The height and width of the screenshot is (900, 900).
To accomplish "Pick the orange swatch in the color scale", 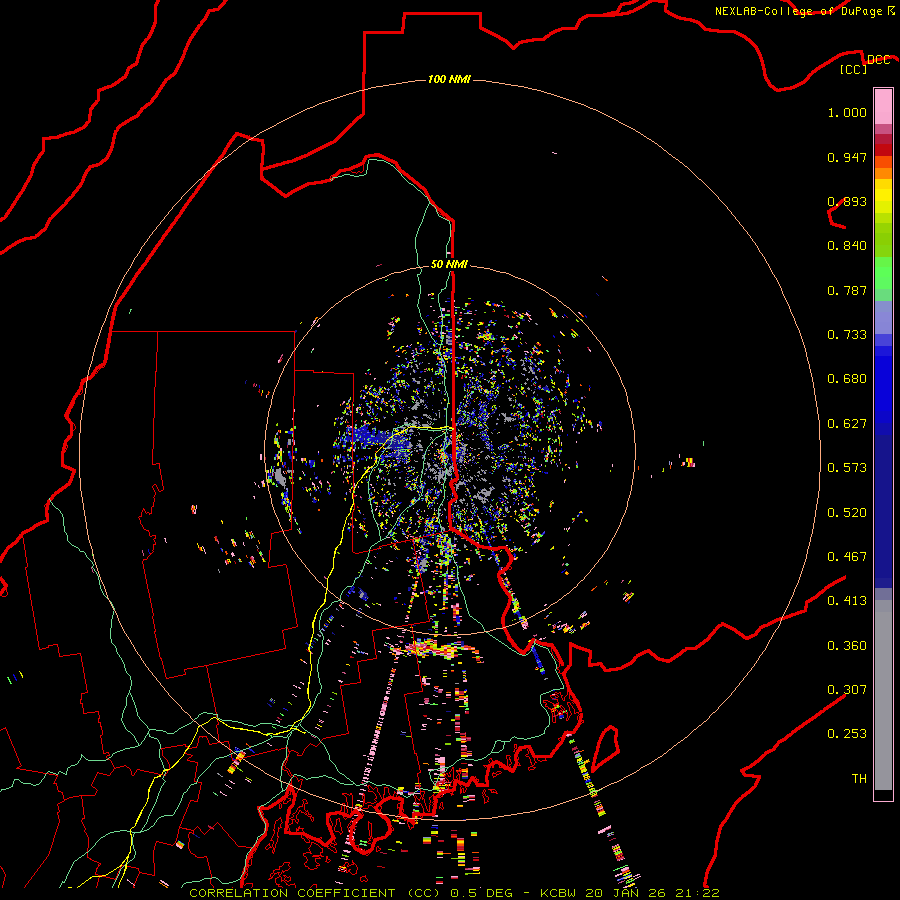I will [x=883, y=173].
